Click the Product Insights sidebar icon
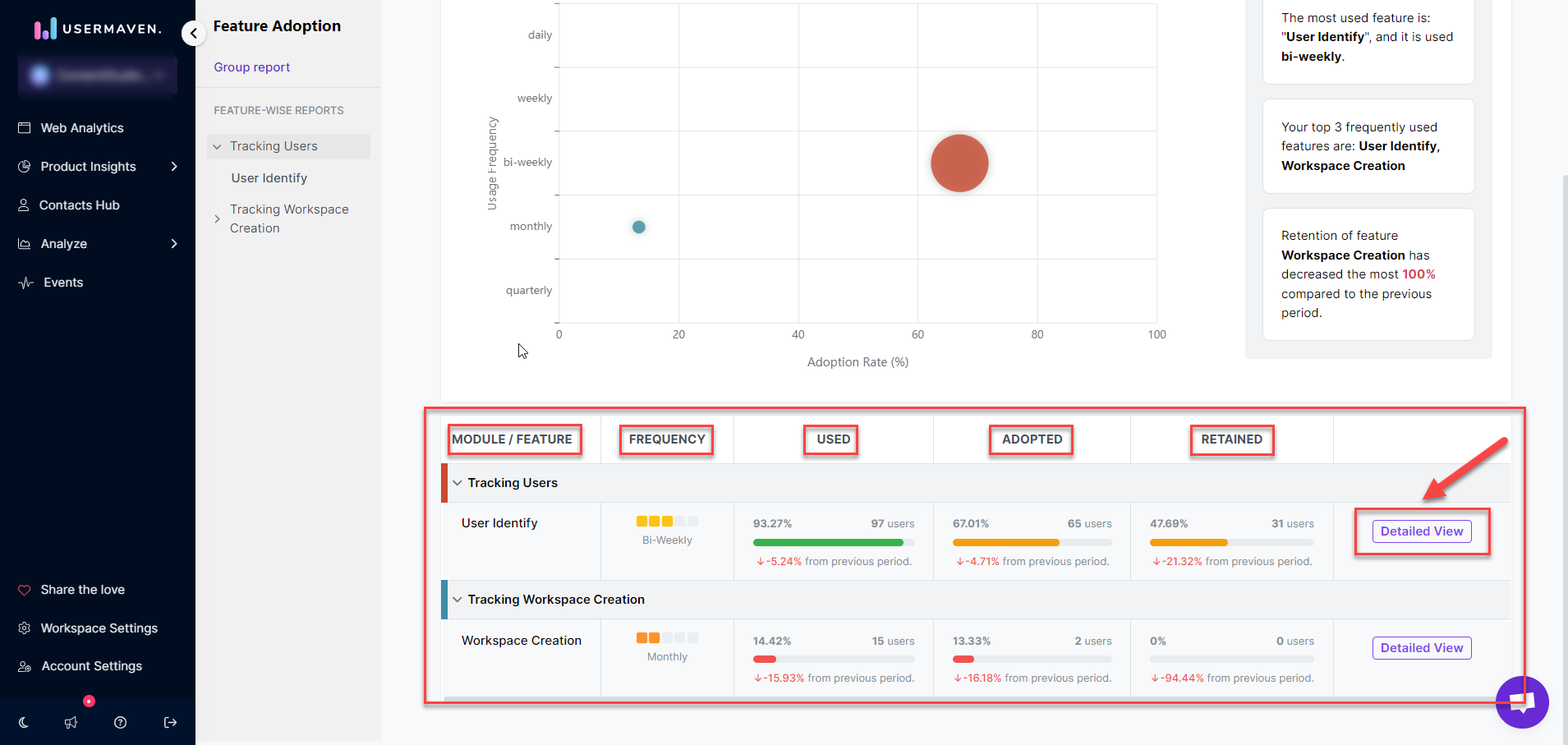 click(x=25, y=166)
